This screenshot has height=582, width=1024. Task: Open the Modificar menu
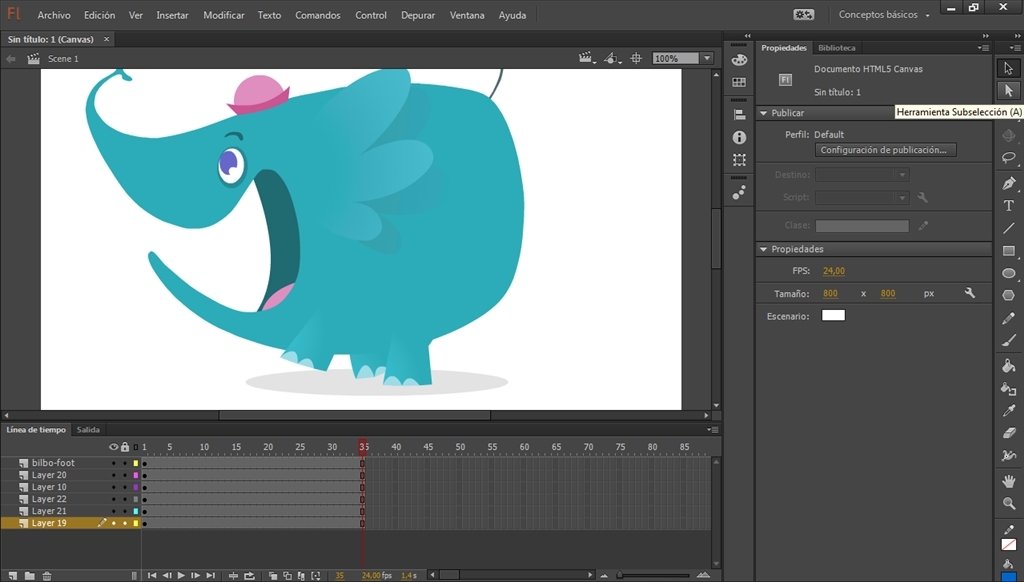(223, 15)
